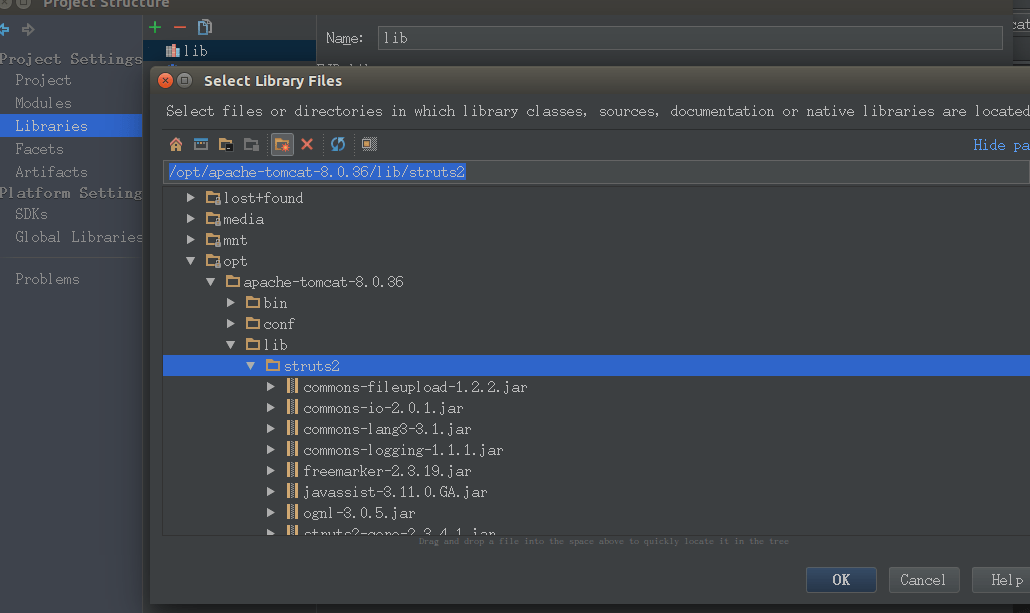1030x613 pixels.
Task: Confirm selection with OK button
Action: click(841, 579)
